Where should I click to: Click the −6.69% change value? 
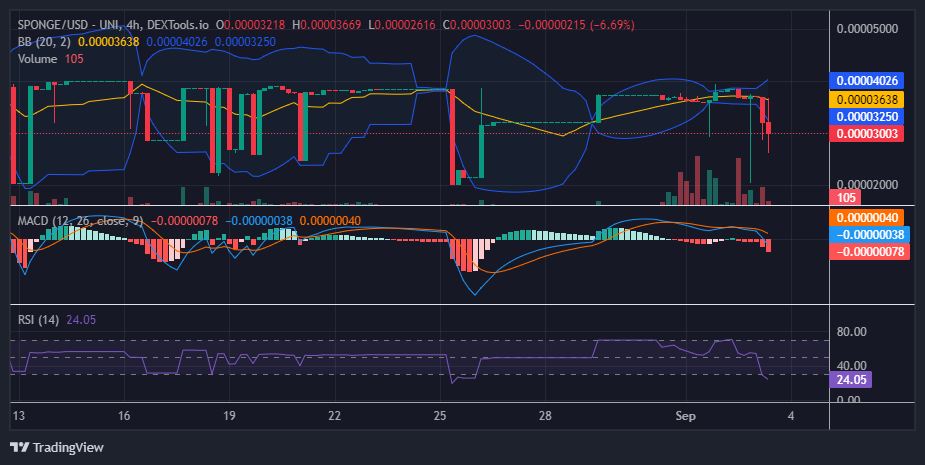tap(611, 25)
